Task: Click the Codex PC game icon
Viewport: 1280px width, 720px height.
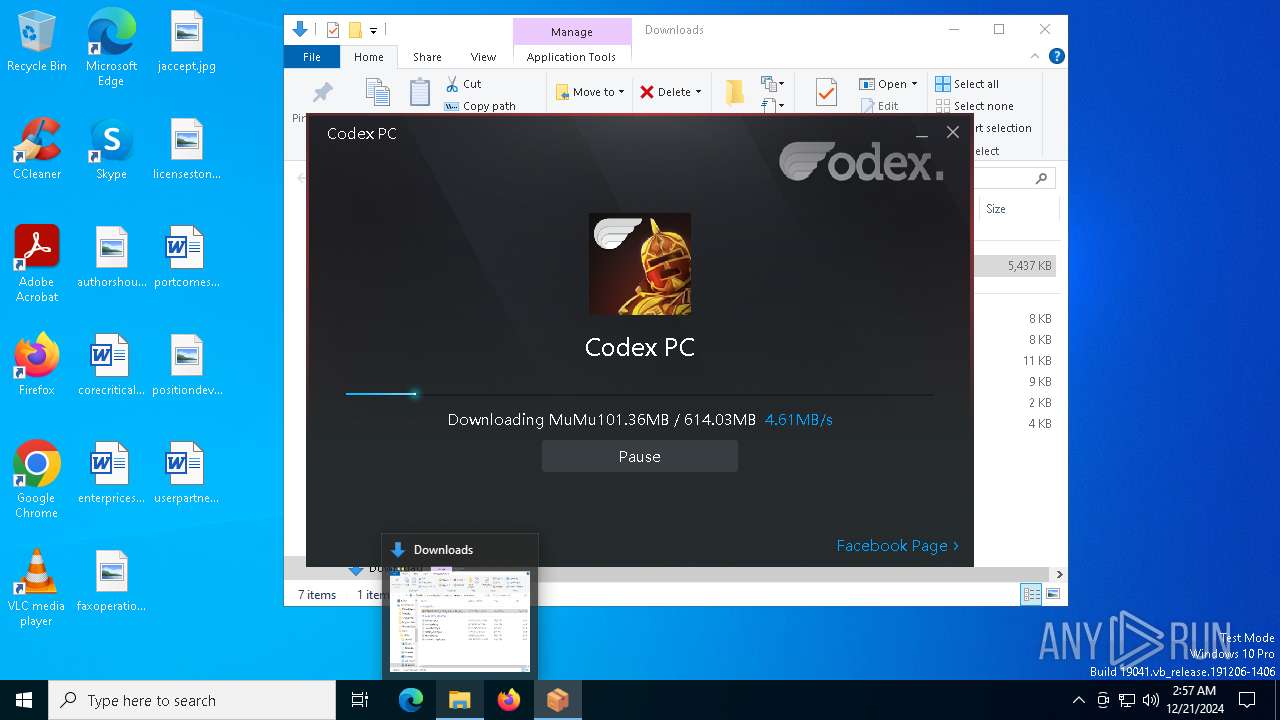Action: click(640, 264)
